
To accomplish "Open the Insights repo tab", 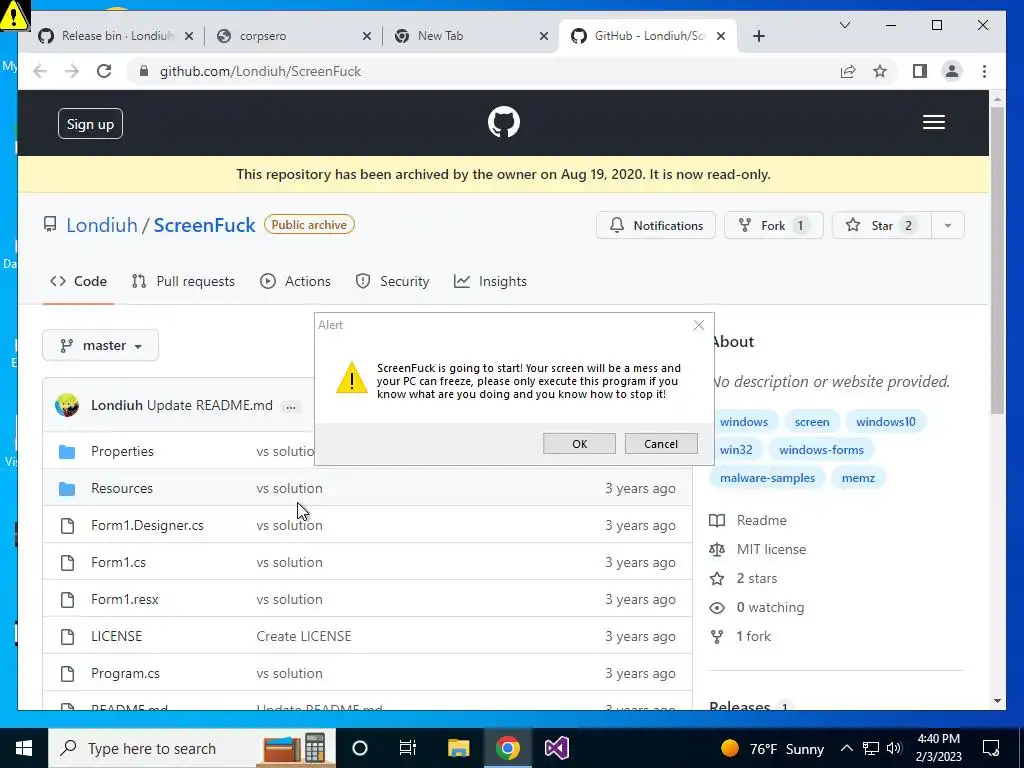I will tap(490, 281).
